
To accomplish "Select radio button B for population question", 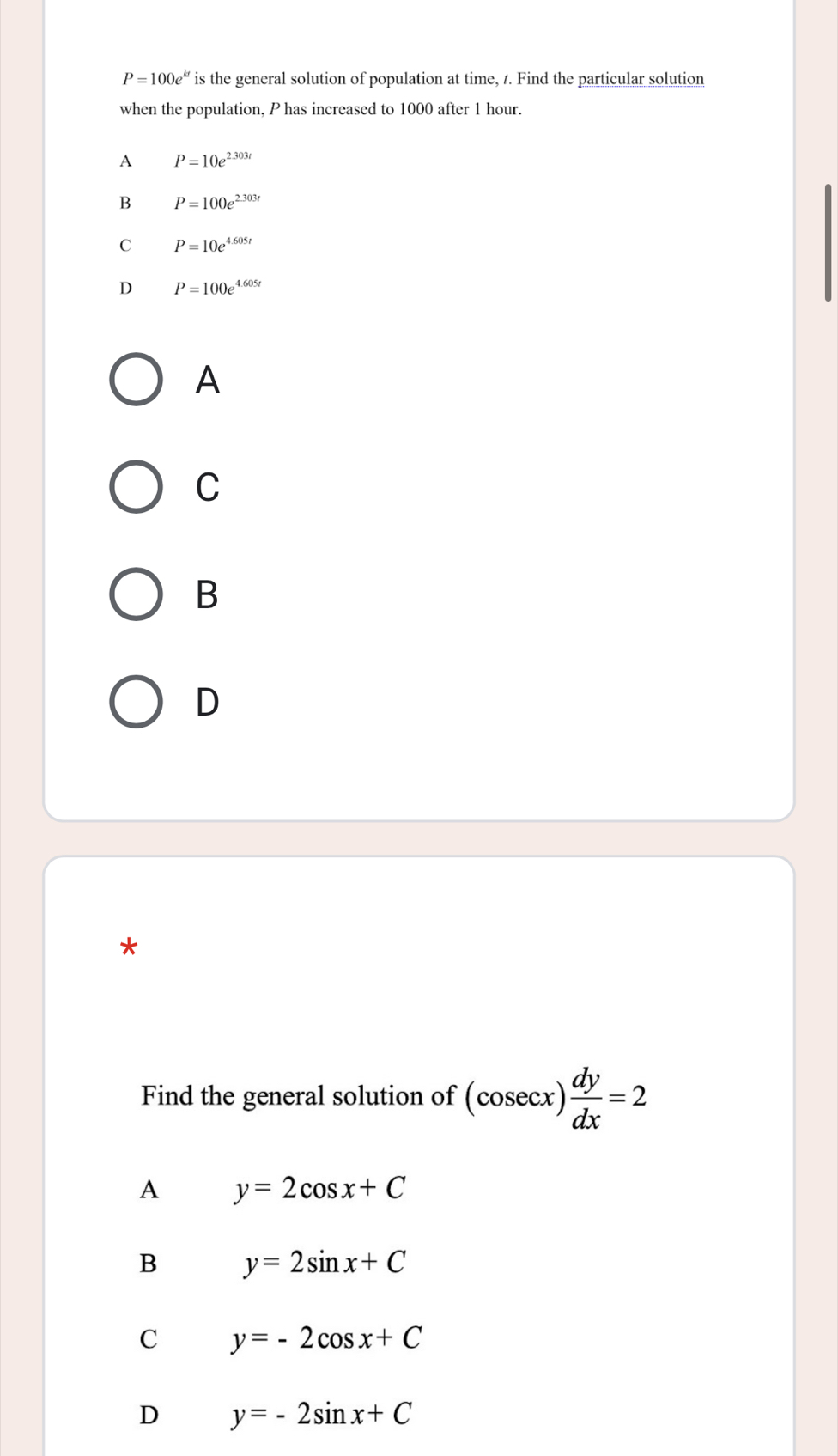I will pyautogui.click(x=135, y=595).
